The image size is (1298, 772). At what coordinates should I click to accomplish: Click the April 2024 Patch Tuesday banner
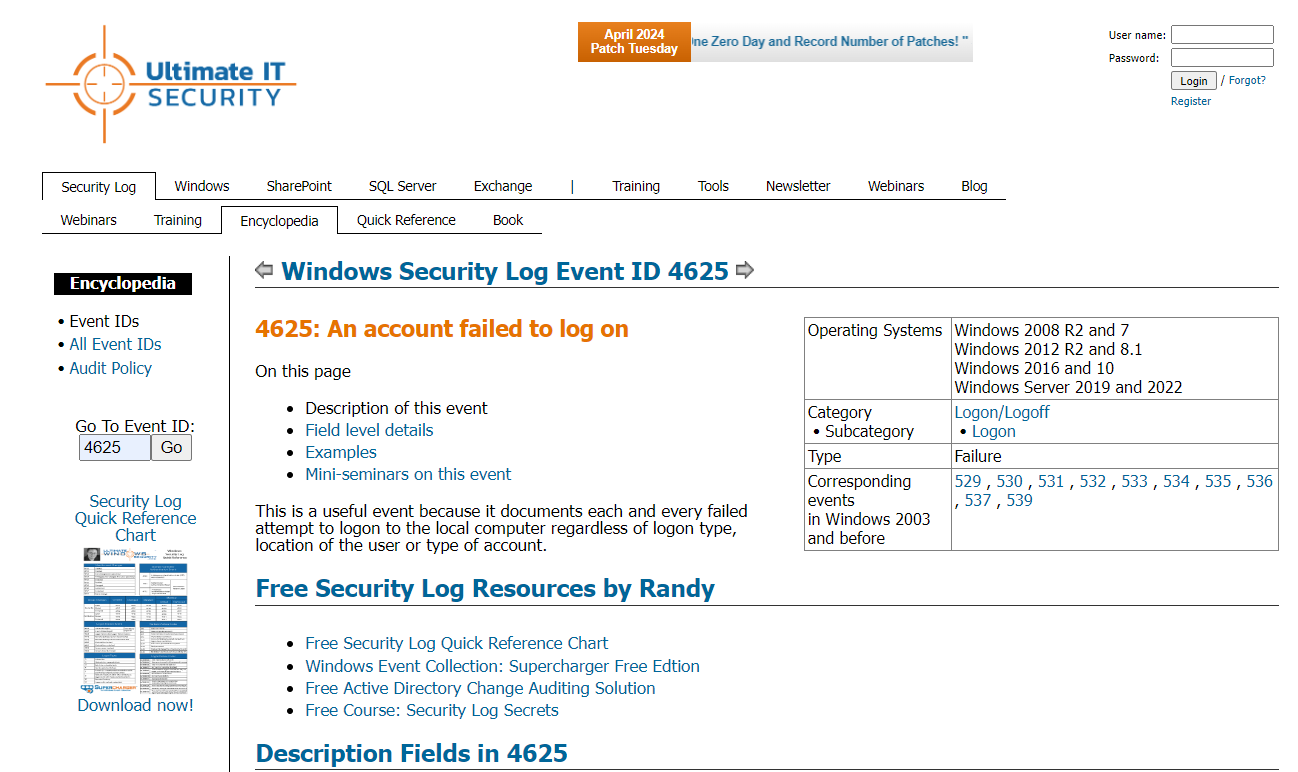634,42
